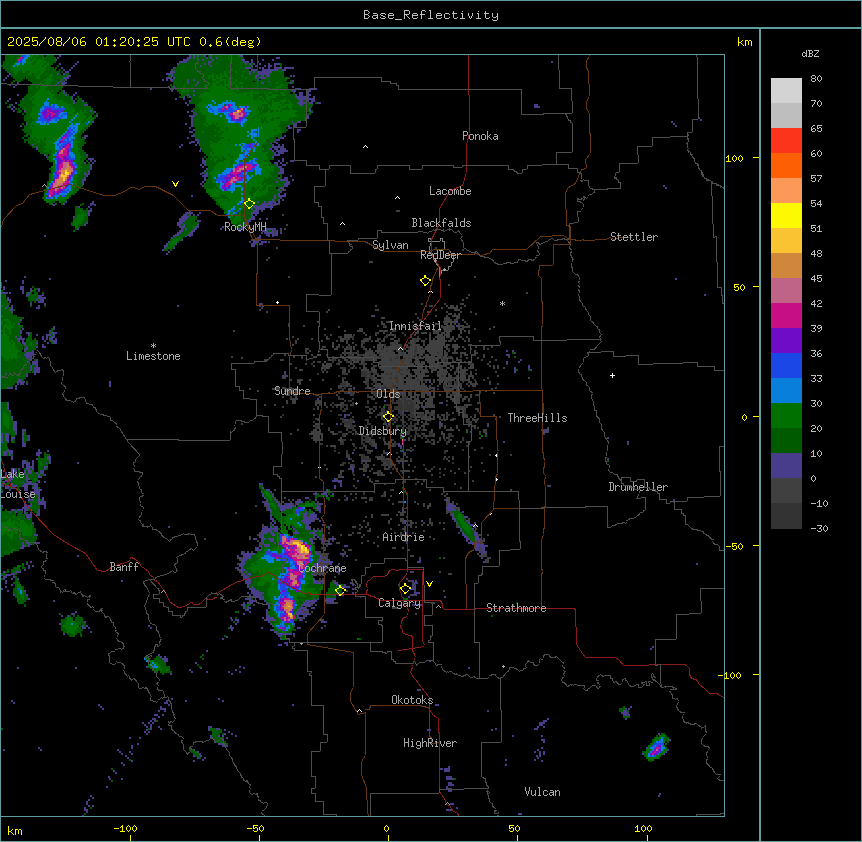
Task: Click the Strathmore city label
Action: 516,608
